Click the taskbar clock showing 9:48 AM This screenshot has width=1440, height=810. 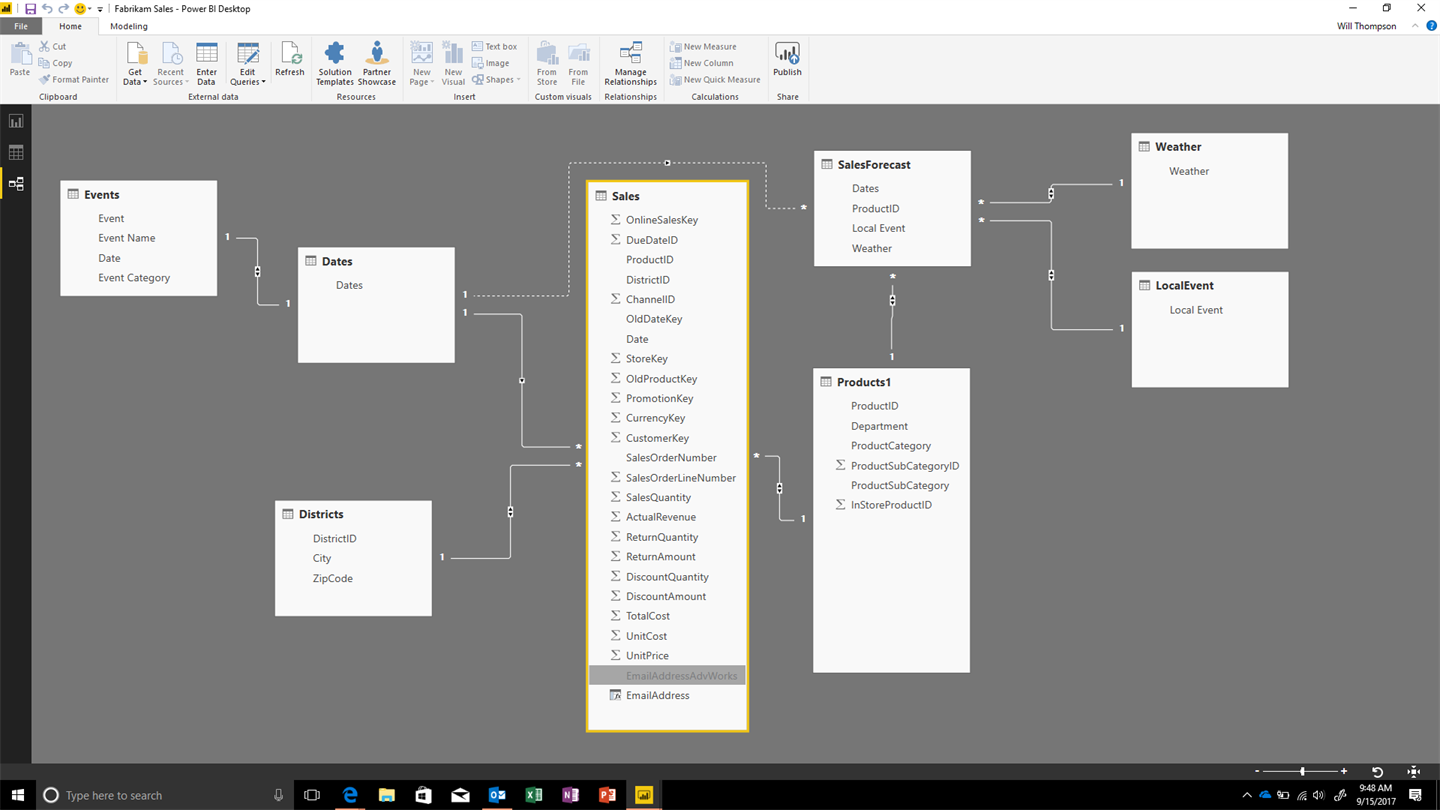click(x=1377, y=795)
